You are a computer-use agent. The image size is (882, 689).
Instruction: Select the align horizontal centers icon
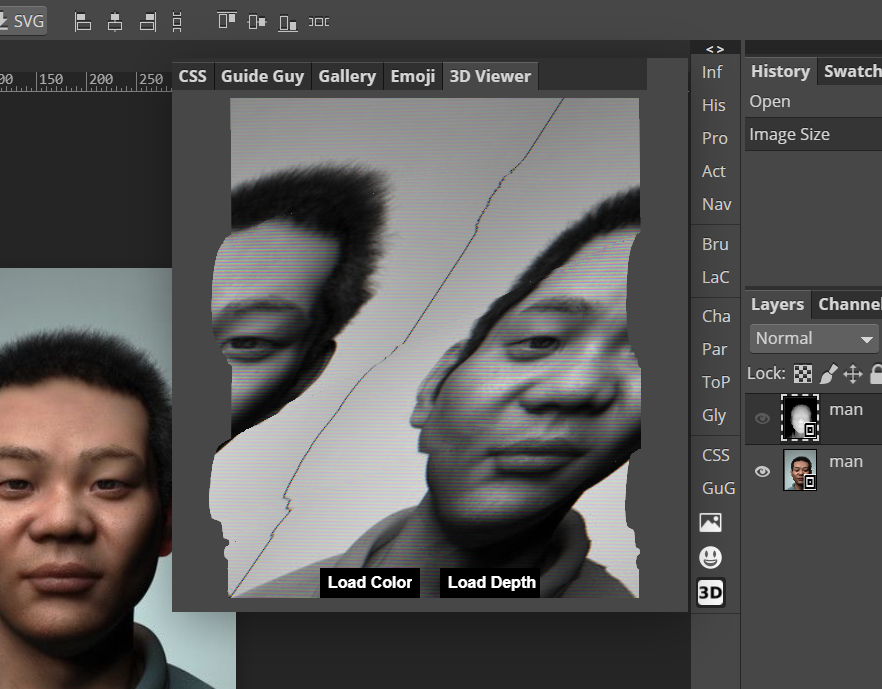115,20
